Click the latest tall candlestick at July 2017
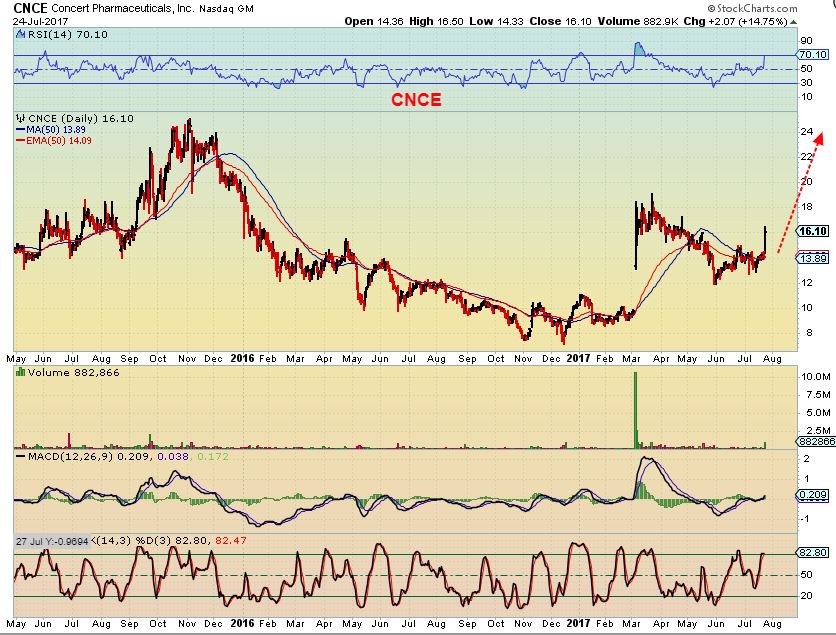The width and height of the screenshot is (836, 635). (766, 239)
